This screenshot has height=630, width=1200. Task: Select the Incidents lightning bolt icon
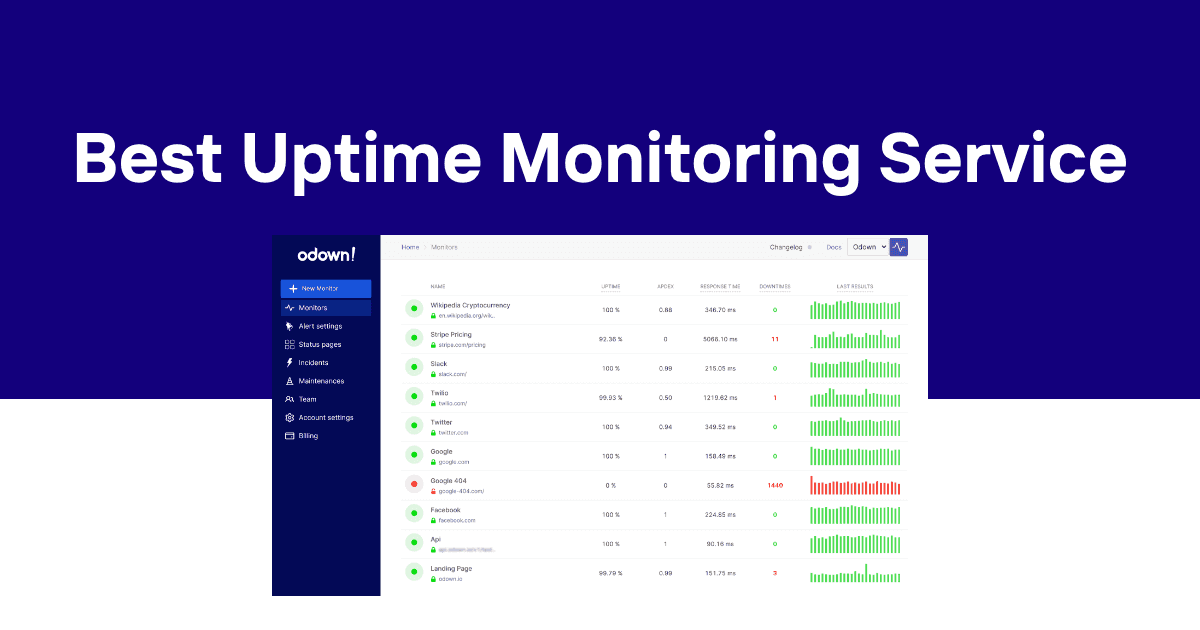pyautogui.click(x=289, y=363)
